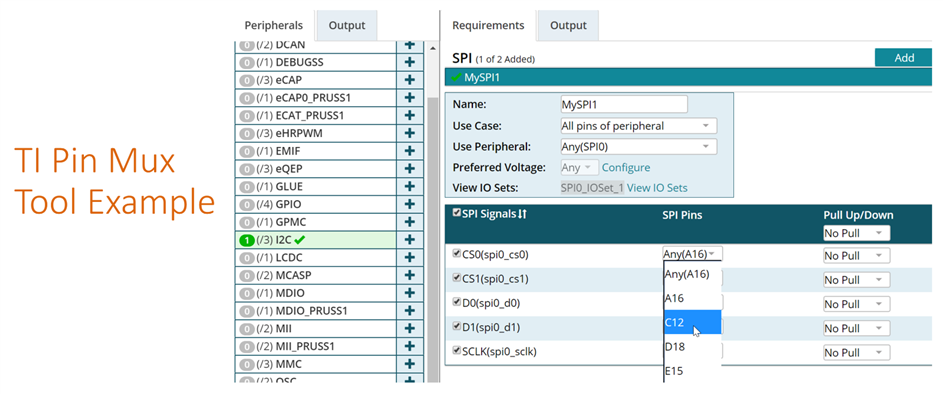Click the MMC row plus icon

pos(410,365)
